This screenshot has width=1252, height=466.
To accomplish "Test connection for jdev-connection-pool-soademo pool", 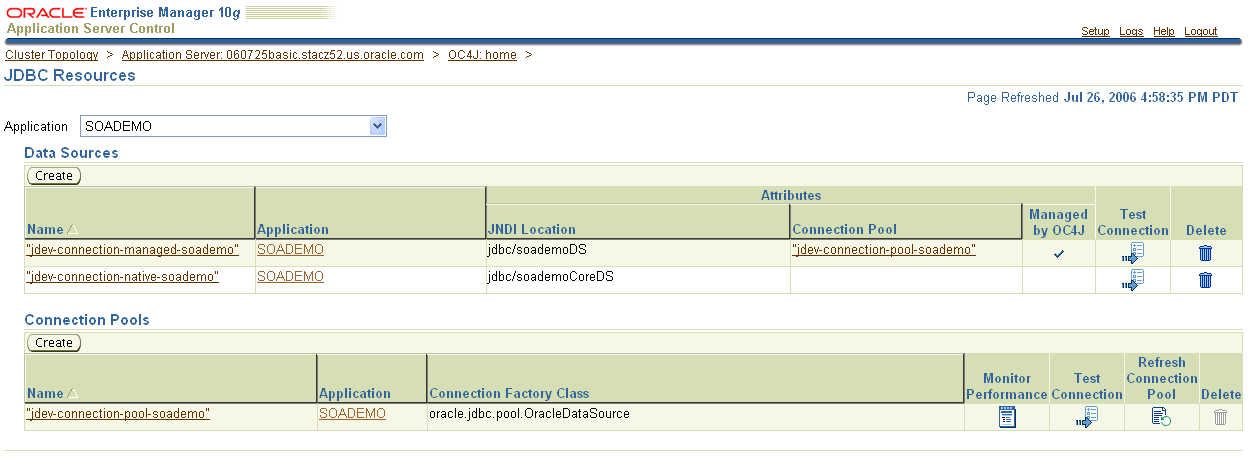I will tap(1086, 417).
